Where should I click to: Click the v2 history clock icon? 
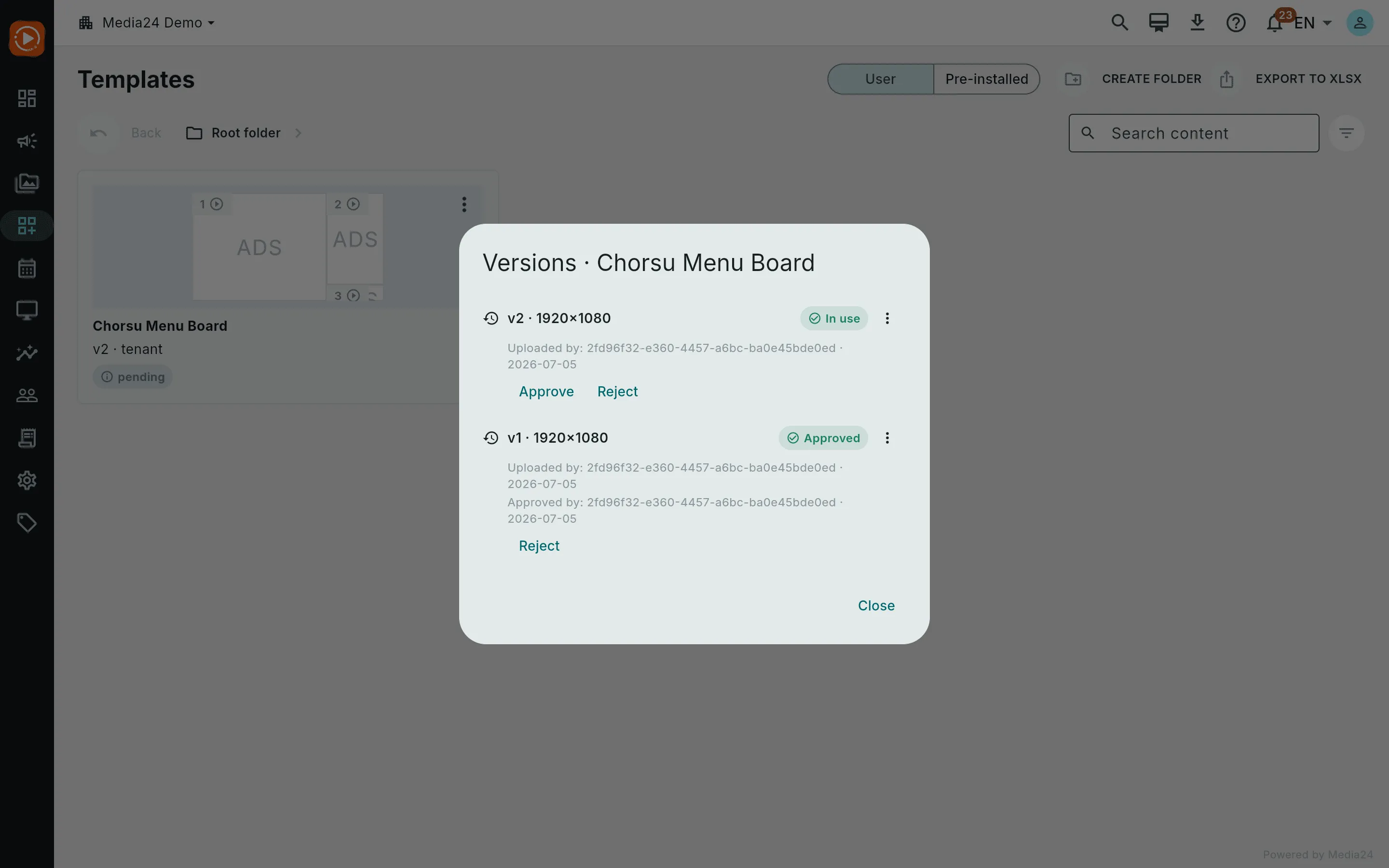point(491,319)
